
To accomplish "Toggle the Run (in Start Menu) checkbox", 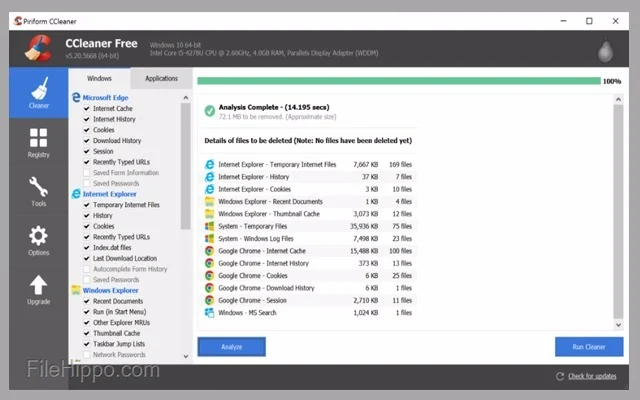I will pos(87,312).
